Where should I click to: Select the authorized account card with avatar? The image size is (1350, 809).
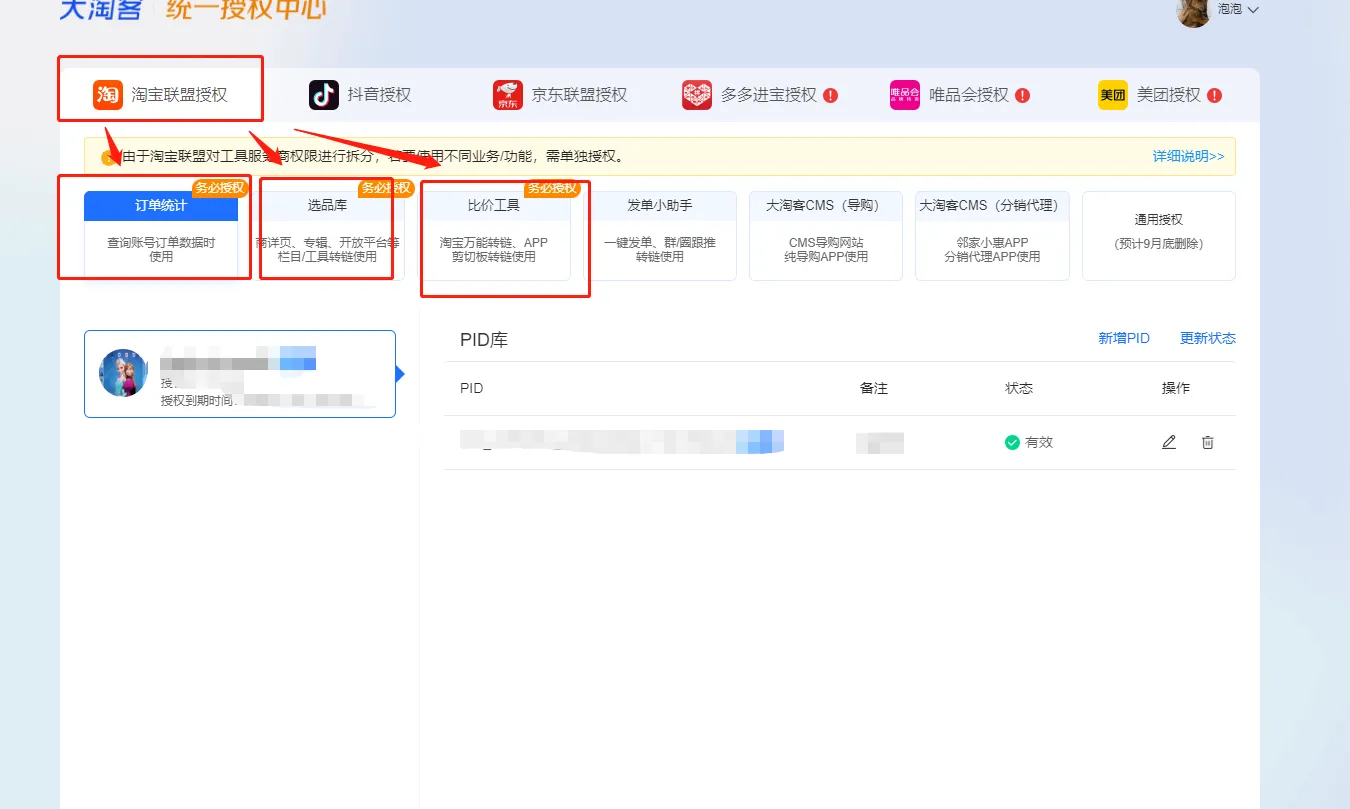point(240,374)
